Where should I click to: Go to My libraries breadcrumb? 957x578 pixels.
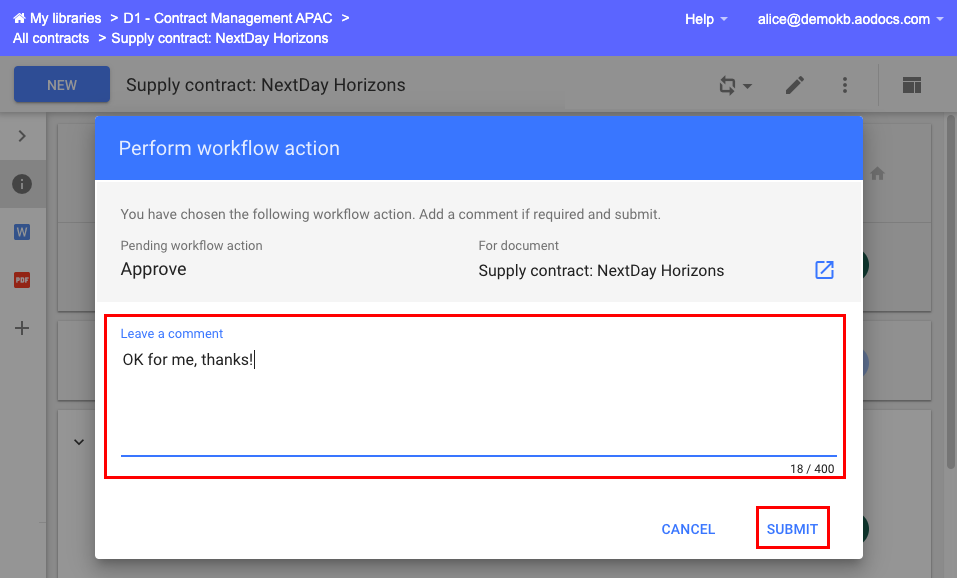click(57, 18)
